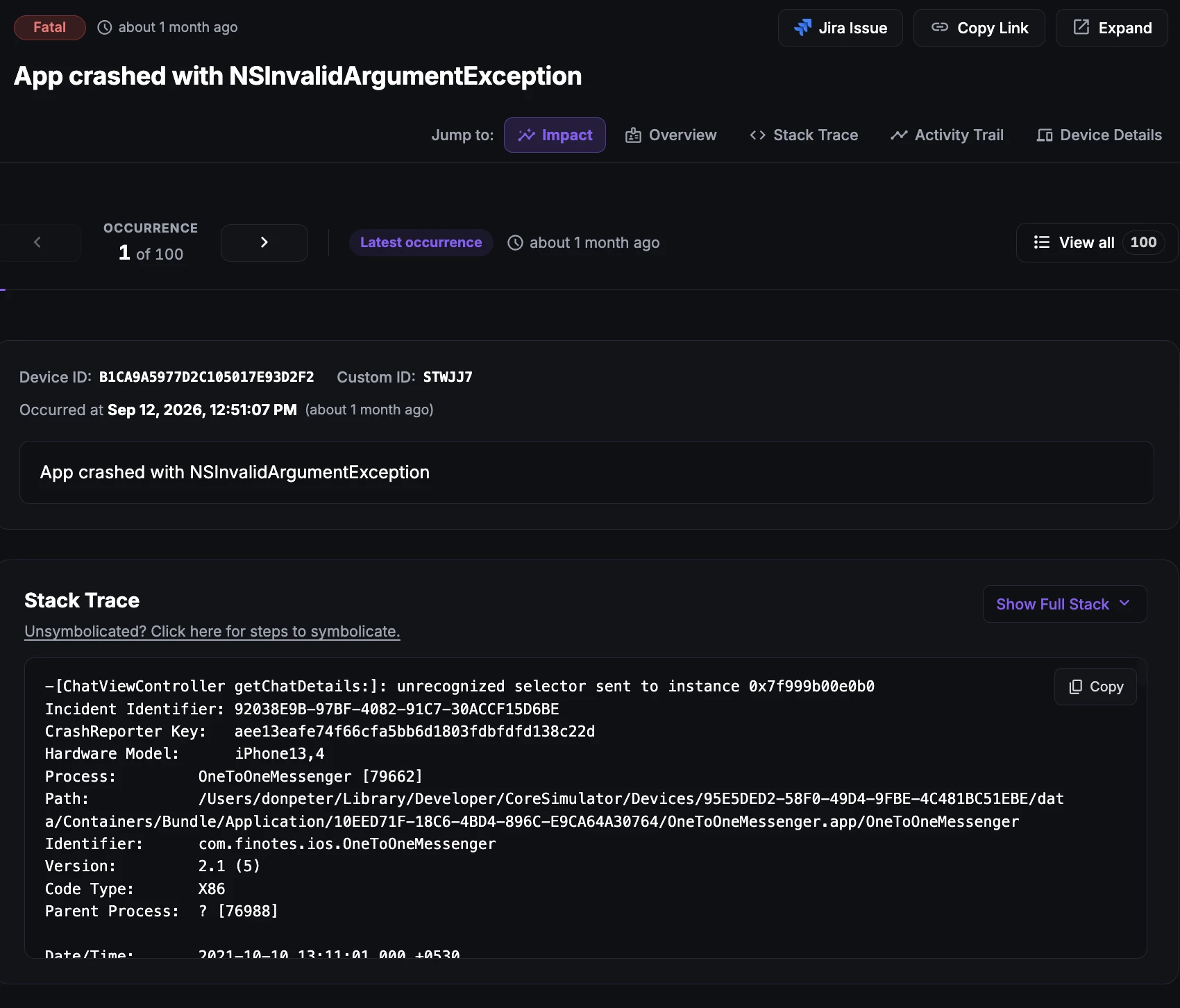This screenshot has height=1008, width=1180.
Task: Click the CrashReporter Key line
Action: point(320,731)
